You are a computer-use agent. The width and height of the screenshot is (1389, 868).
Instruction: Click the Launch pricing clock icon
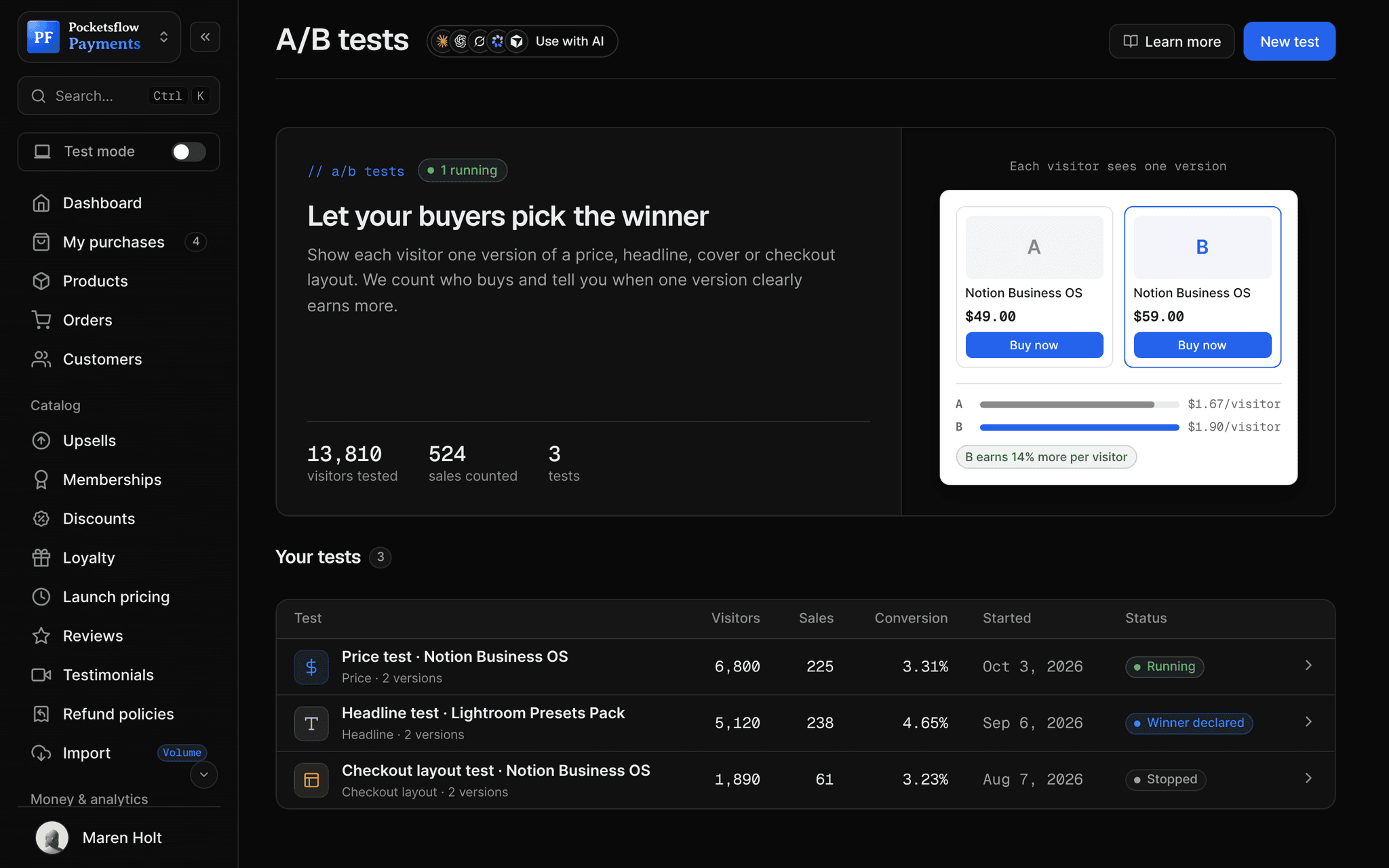41,597
